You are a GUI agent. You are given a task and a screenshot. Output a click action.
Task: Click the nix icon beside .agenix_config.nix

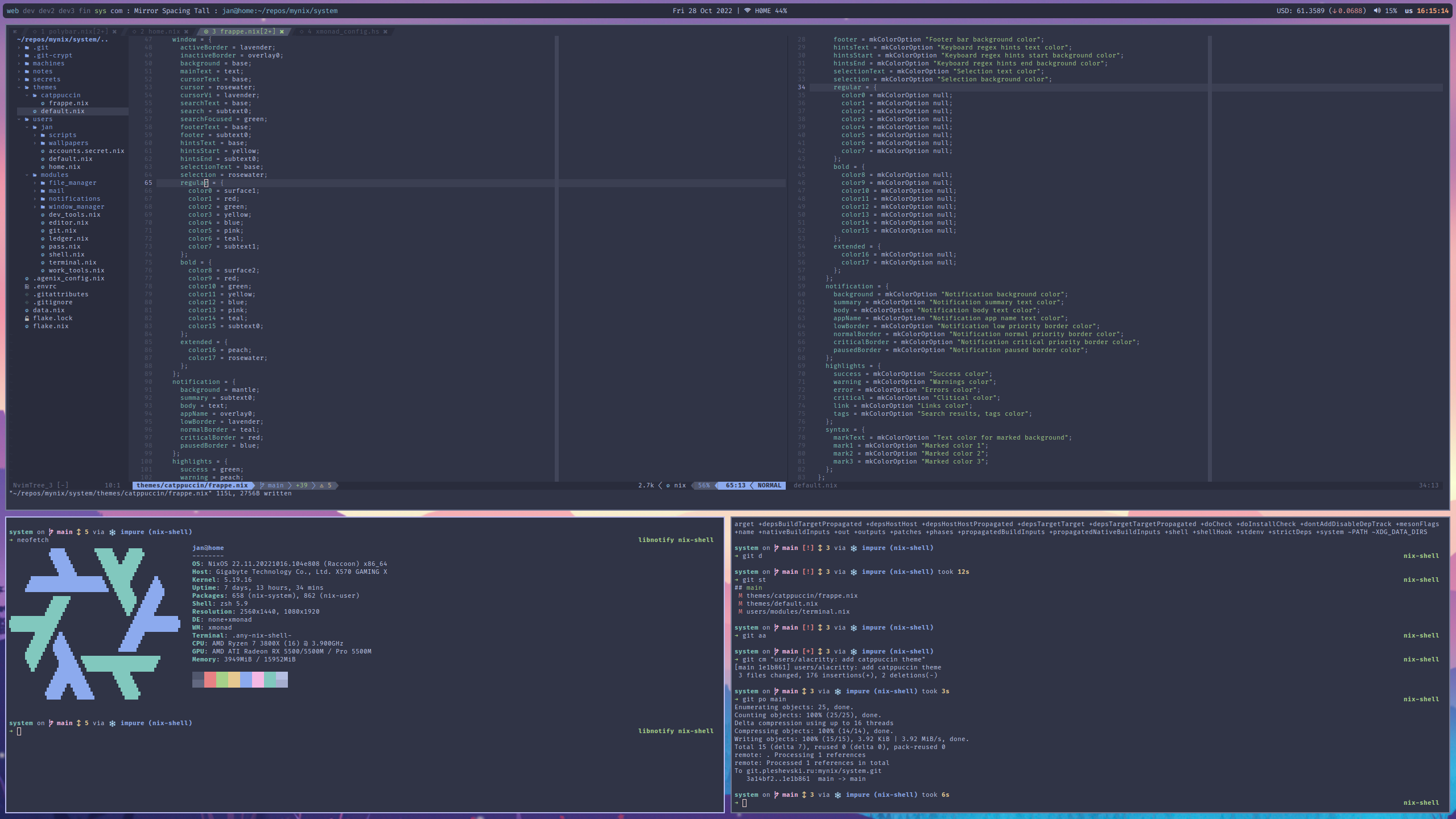click(x=27, y=279)
